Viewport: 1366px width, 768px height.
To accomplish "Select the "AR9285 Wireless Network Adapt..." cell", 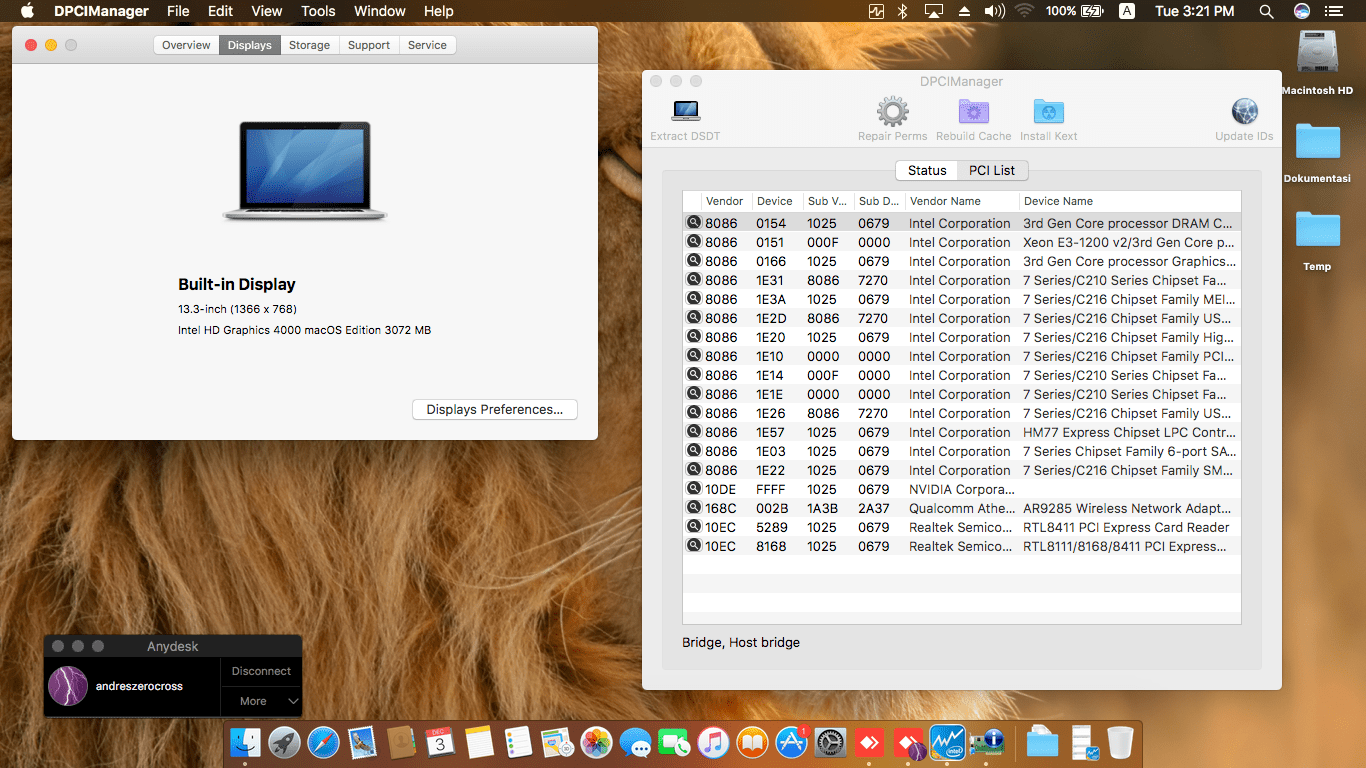I will [x=1130, y=508].
